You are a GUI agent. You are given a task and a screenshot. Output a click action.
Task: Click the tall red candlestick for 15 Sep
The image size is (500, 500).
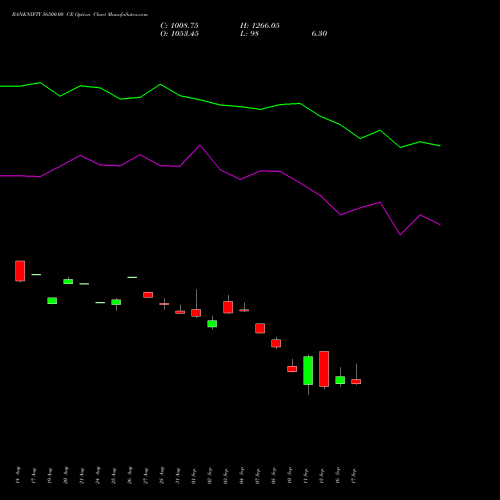(x=324, y=369)
